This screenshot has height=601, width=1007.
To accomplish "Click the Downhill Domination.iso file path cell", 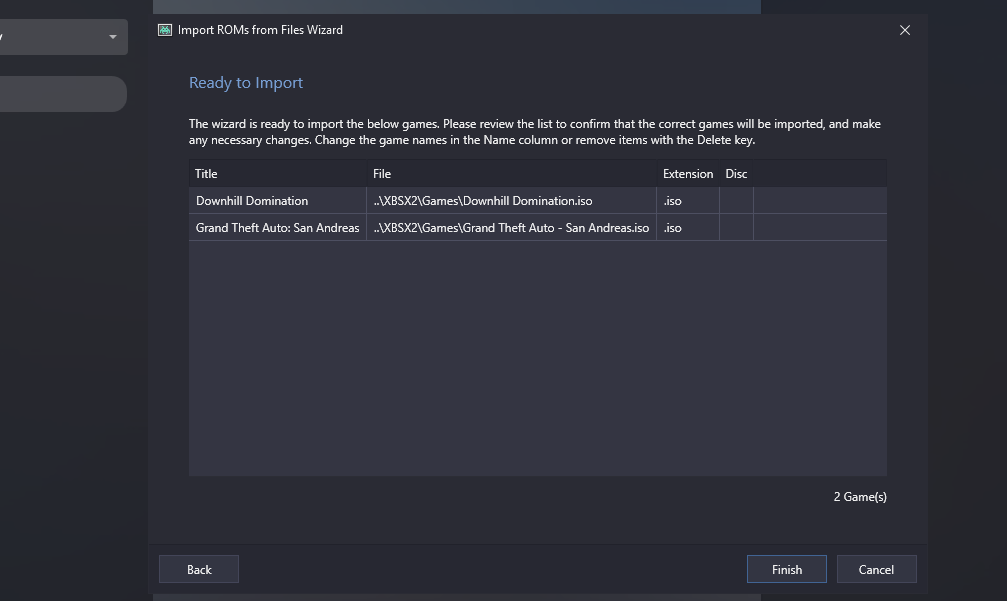I will point(511,200).
